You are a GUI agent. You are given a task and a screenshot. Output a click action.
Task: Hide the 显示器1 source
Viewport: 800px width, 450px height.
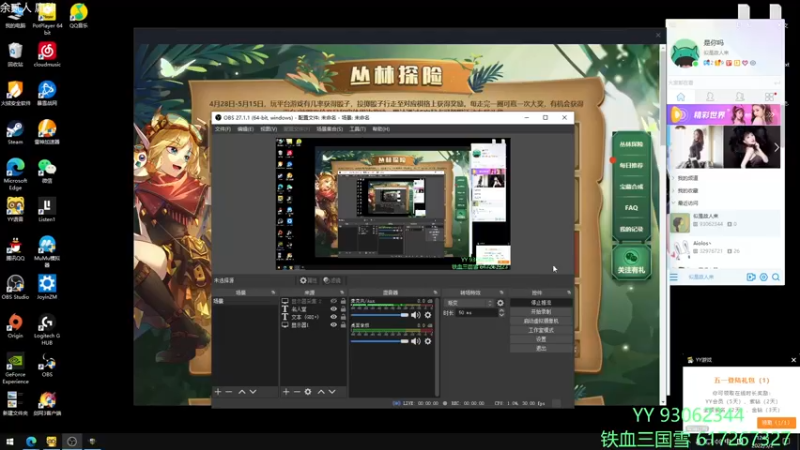coord(334,324)
